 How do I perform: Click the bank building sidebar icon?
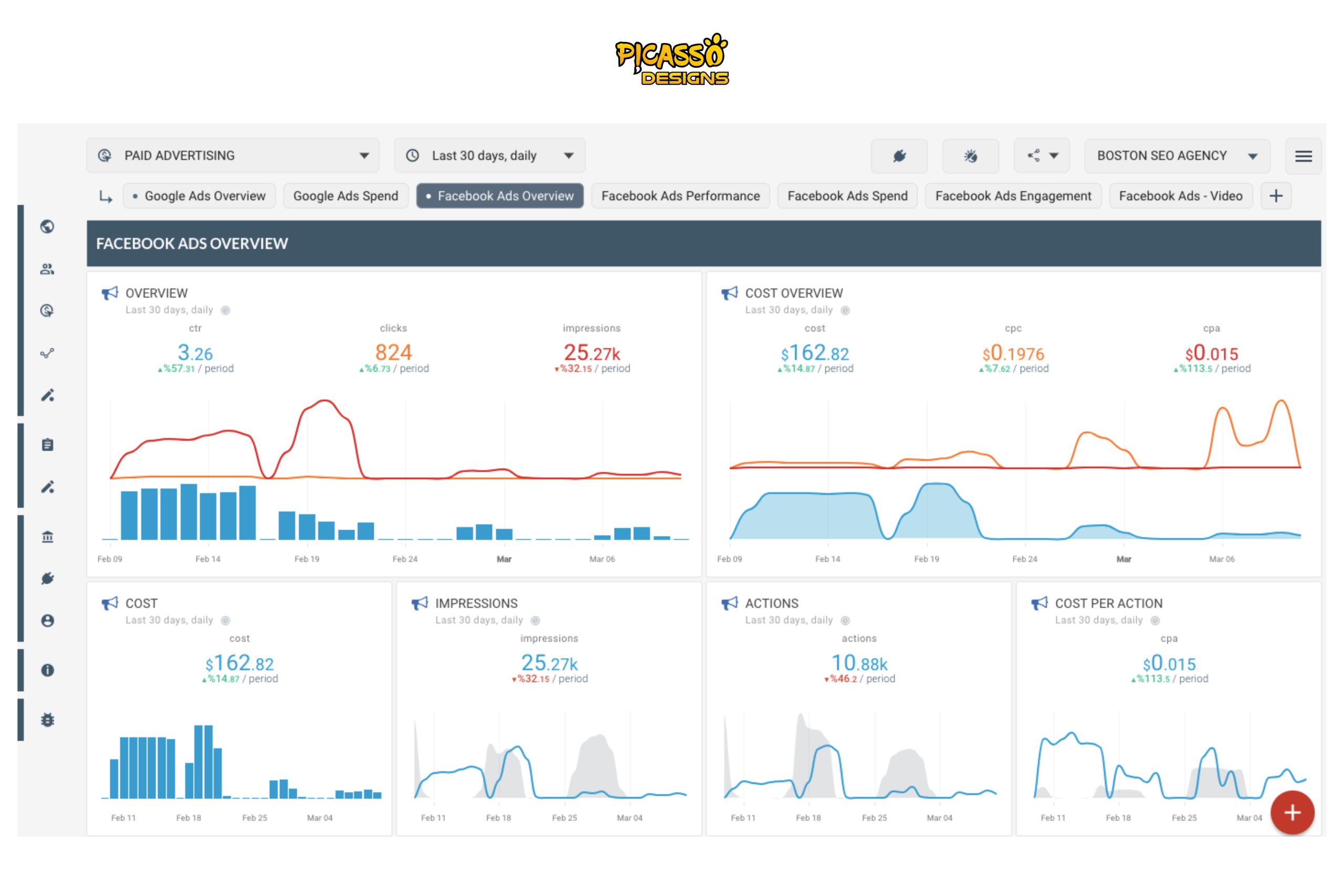[x=47, y=536]
